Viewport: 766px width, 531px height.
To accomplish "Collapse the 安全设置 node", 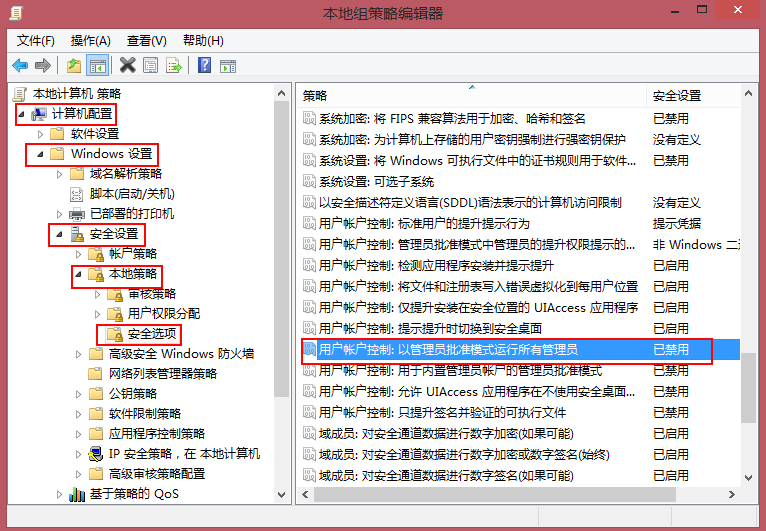I will coord(60,235).
